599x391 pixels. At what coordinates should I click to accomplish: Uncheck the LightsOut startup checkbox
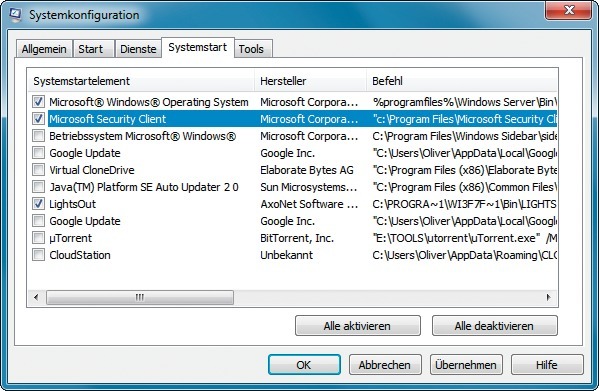[38, 204]
